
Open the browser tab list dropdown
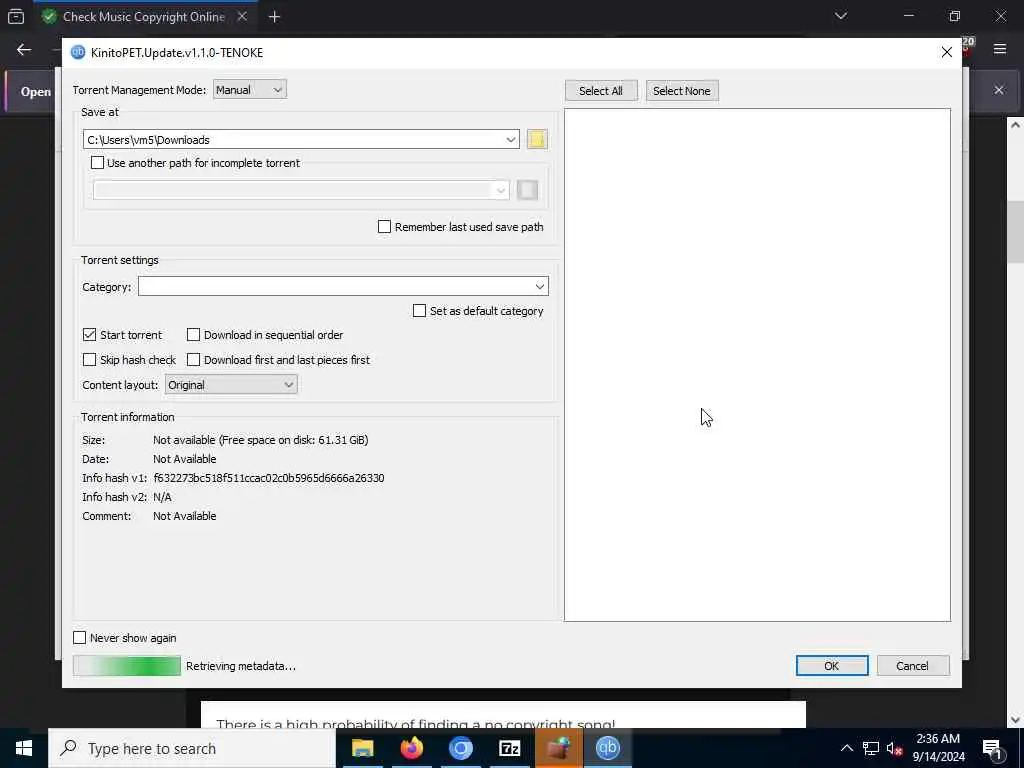pos(840,16)
